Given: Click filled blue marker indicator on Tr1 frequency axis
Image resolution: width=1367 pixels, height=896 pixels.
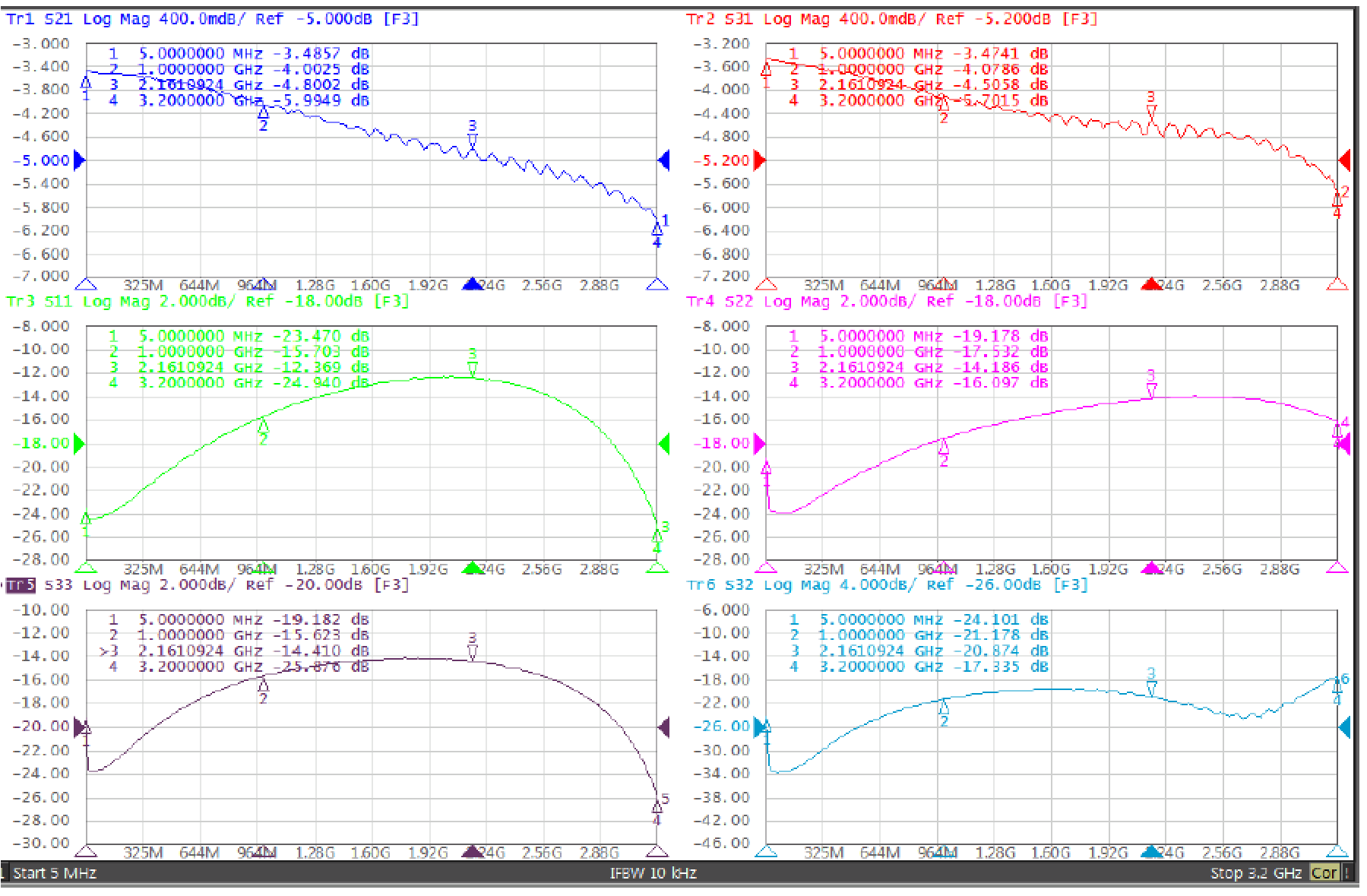Looking at the screenshot, I should [x=473, y=284].
